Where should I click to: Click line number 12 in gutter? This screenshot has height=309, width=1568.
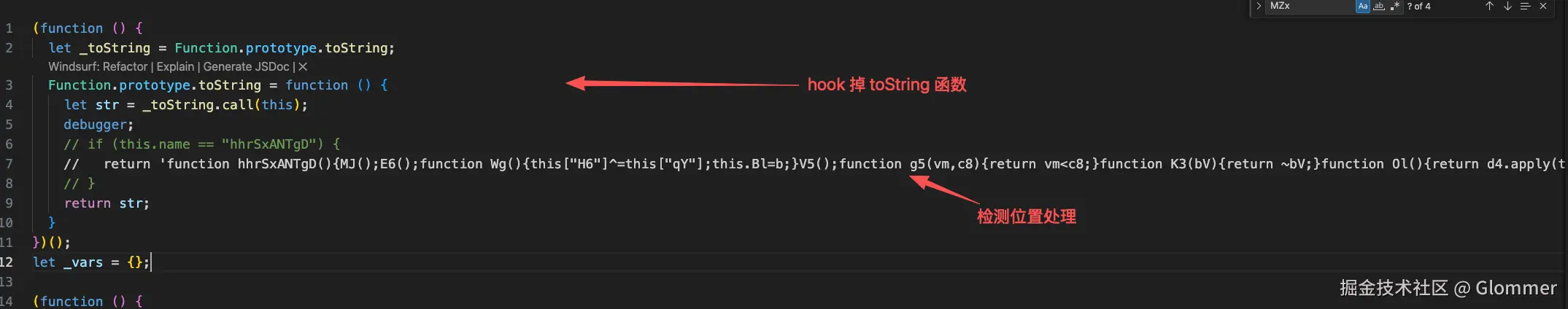[7, 262]
